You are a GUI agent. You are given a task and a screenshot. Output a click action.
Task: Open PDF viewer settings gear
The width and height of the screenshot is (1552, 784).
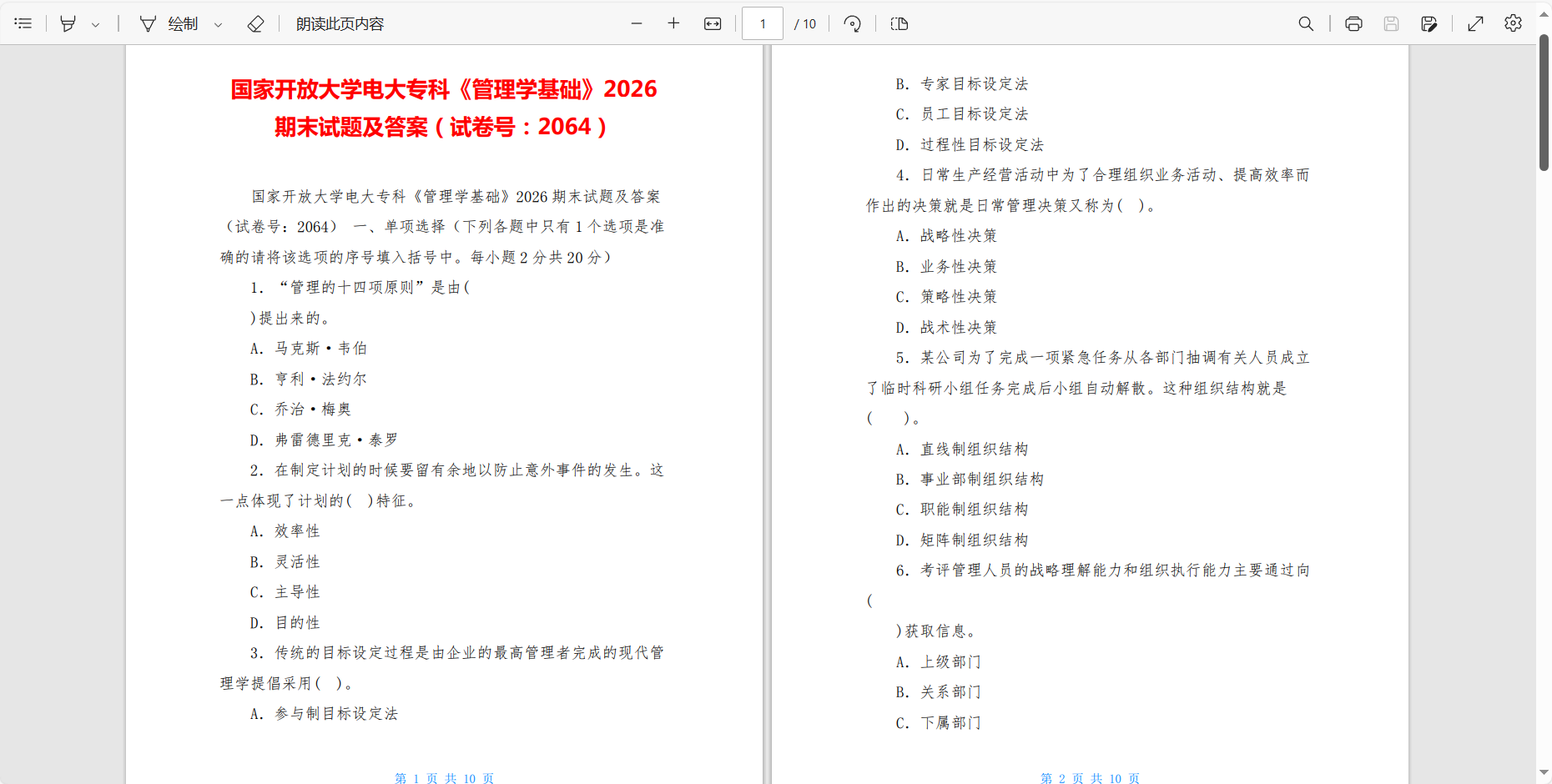click(1513, 23)
